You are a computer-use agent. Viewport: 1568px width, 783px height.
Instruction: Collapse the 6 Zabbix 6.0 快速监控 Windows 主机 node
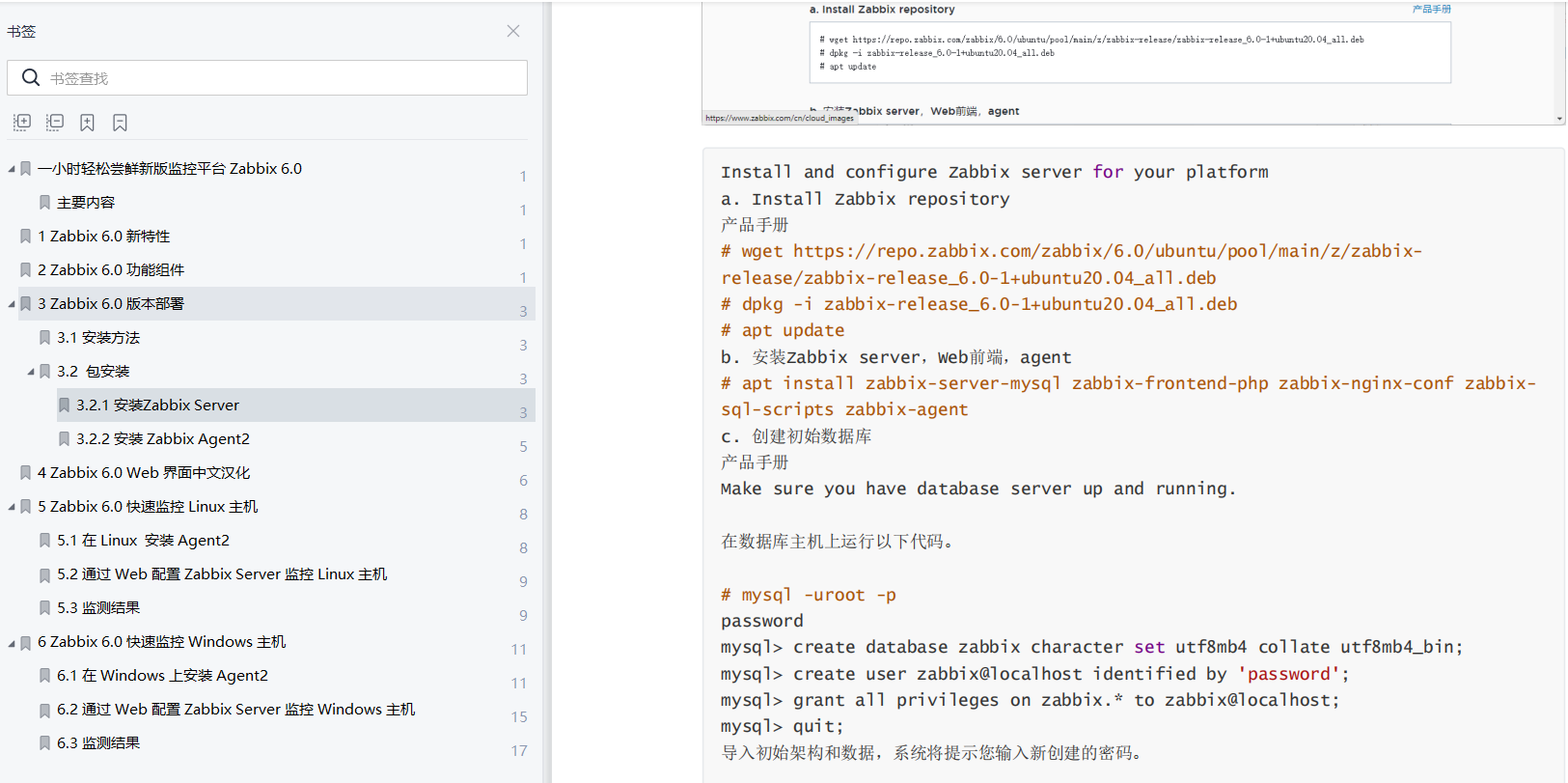12,642
